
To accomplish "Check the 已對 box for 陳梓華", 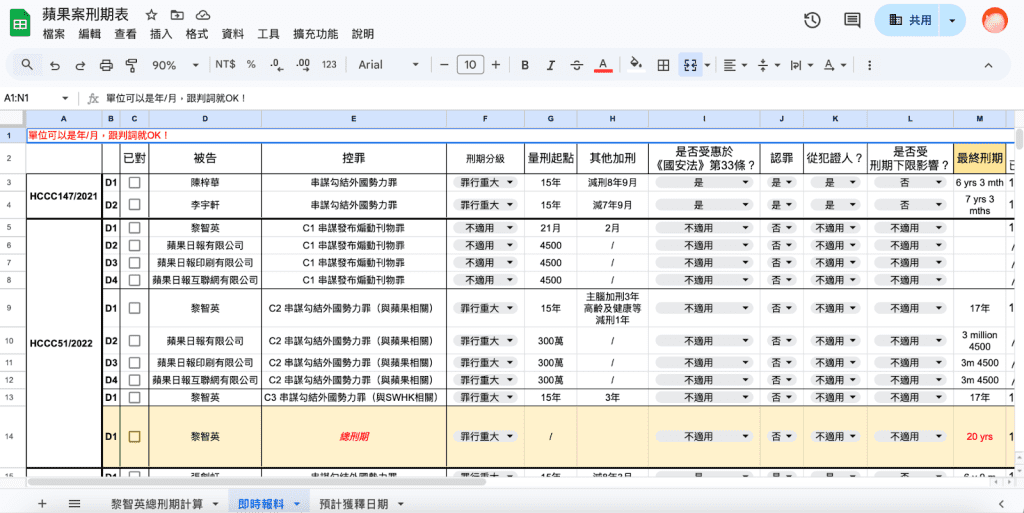I will (x=134, y=183).
